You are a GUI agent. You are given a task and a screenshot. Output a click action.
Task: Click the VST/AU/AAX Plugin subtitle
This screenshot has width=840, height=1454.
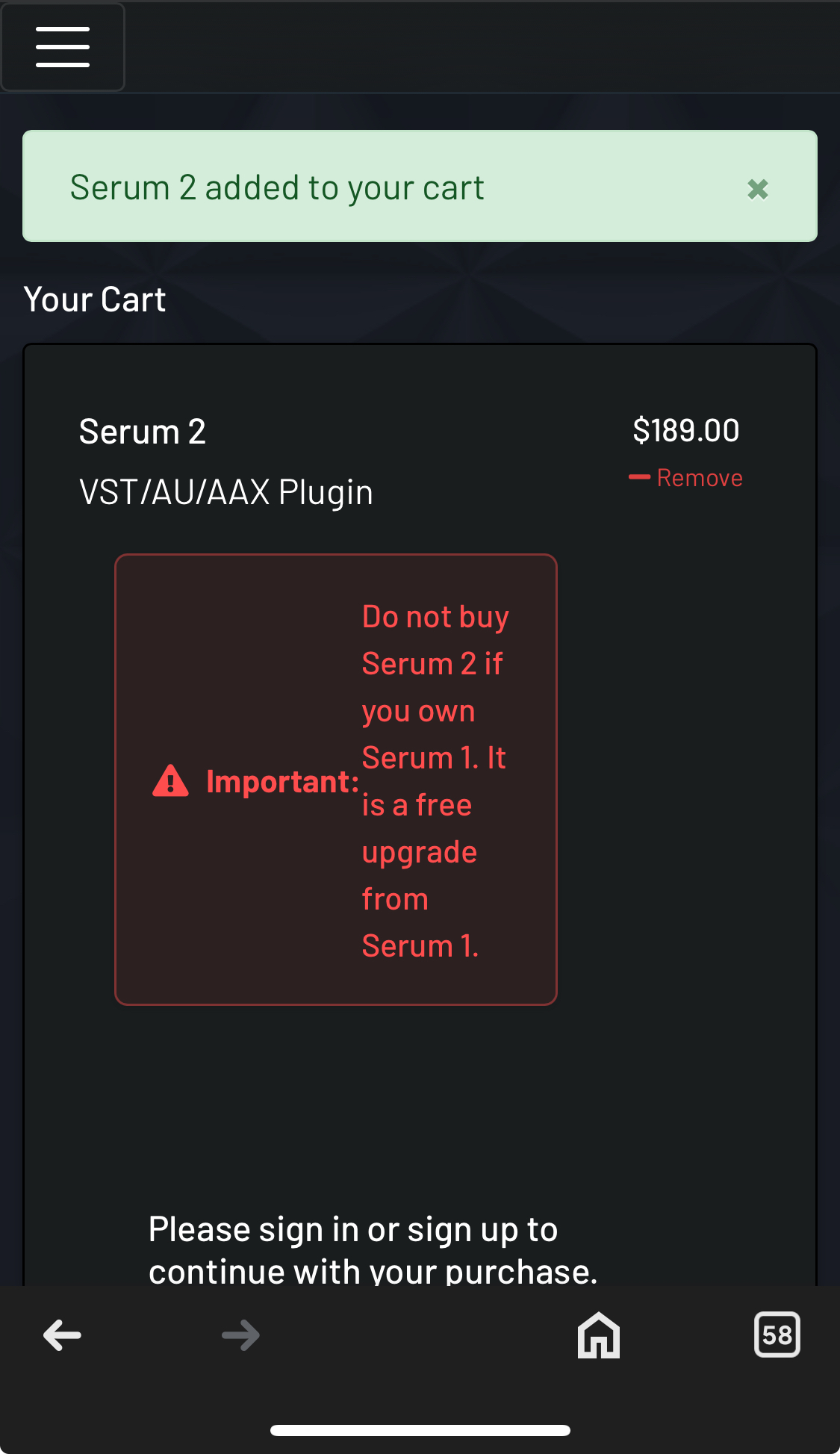coord(226,492)
